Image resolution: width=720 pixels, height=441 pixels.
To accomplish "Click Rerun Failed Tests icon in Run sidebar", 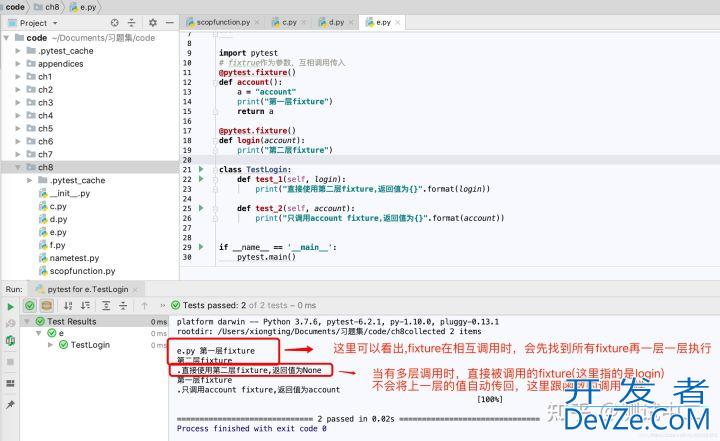I will pos(10,323).
